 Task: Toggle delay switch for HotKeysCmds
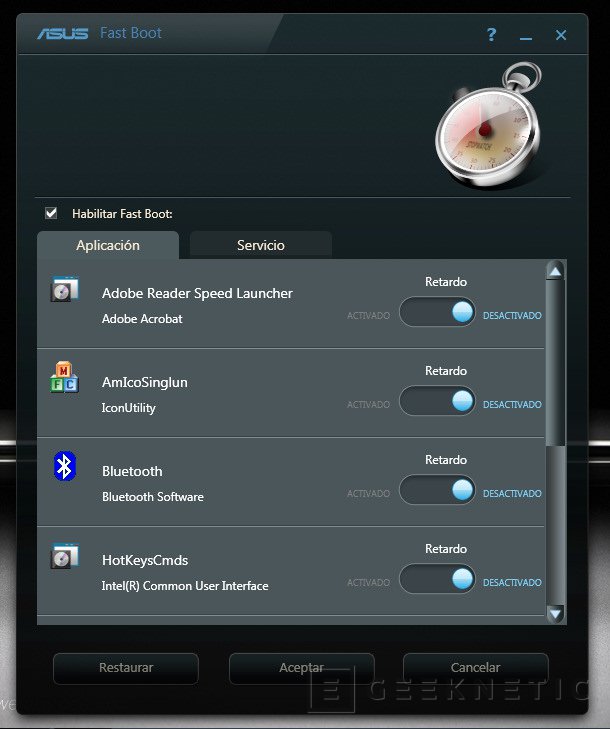click(437, 579)
